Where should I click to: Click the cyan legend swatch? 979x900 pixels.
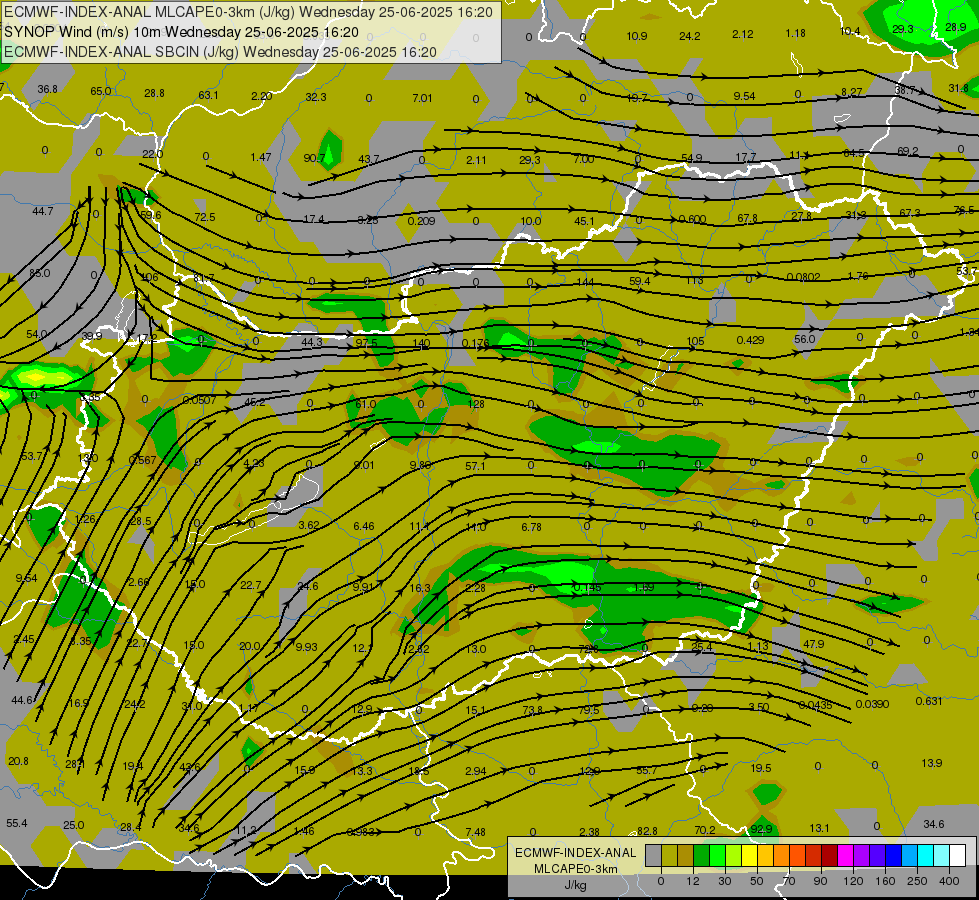[925, 855]
